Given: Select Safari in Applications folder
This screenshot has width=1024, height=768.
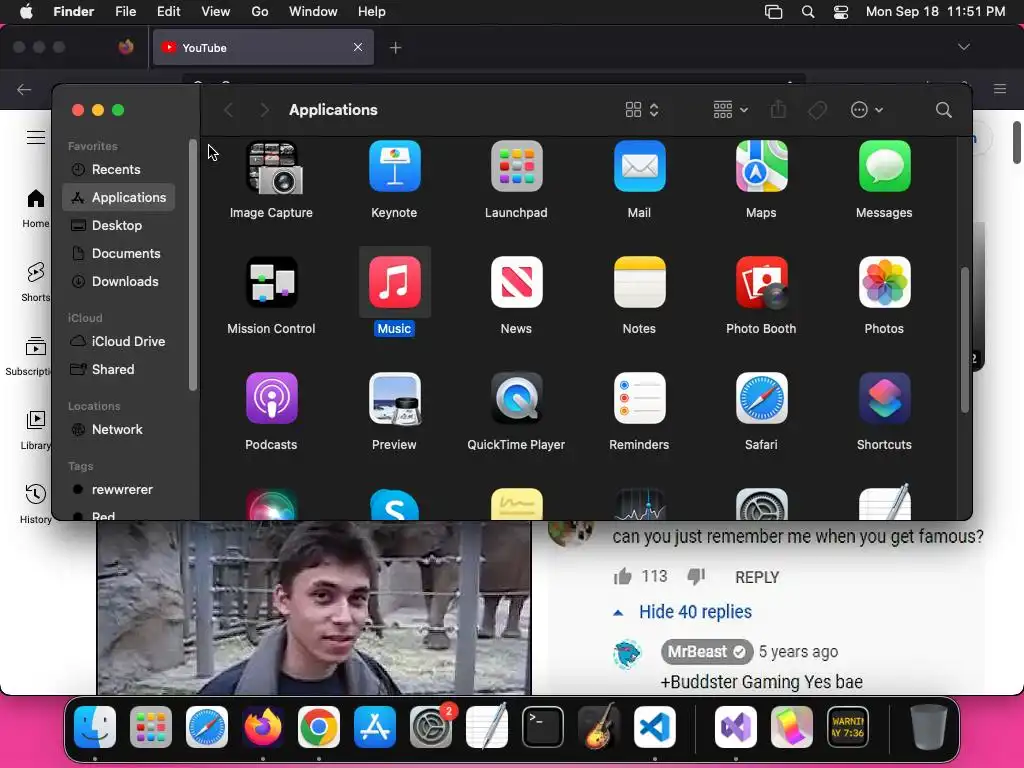Looking at the screenshot, I should click(761, 398).
